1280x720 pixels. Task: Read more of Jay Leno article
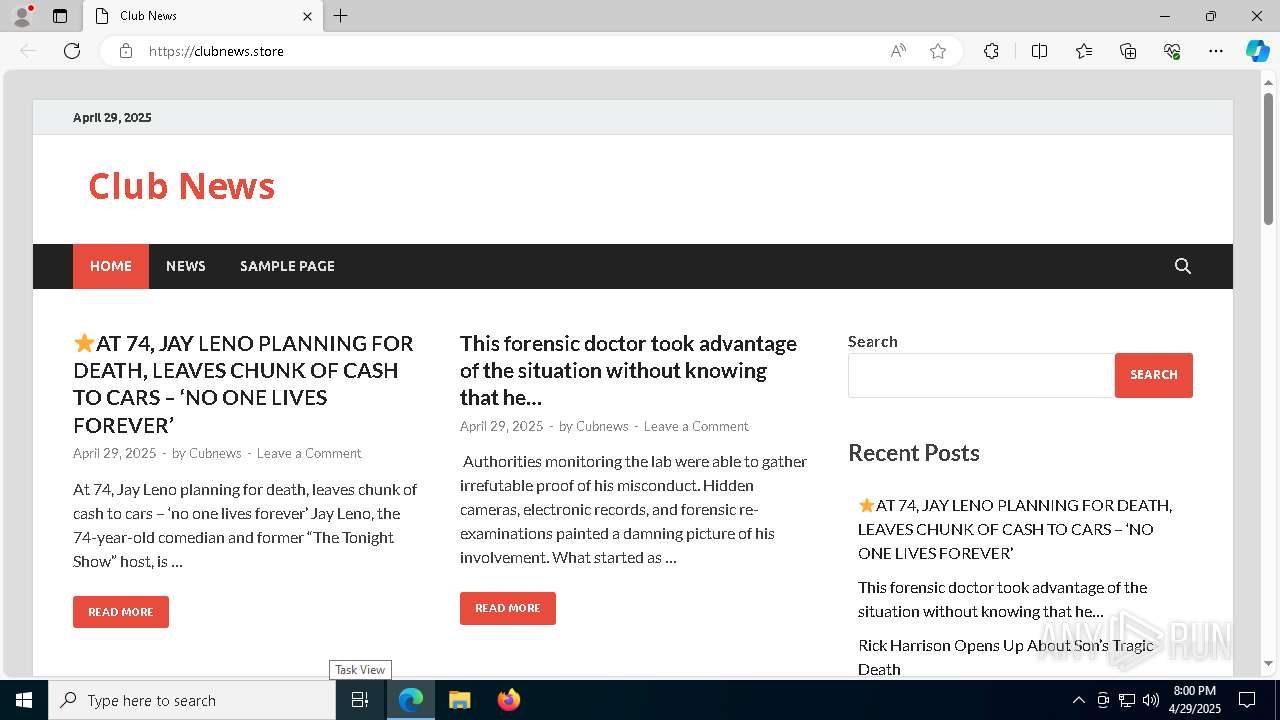pyautogui.click(x=121, y=612)
